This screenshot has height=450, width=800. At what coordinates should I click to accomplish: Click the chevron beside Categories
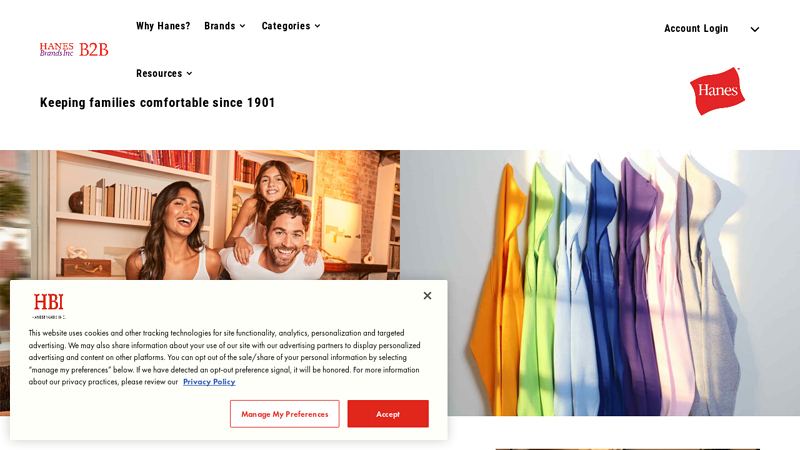tap(317, 26)
